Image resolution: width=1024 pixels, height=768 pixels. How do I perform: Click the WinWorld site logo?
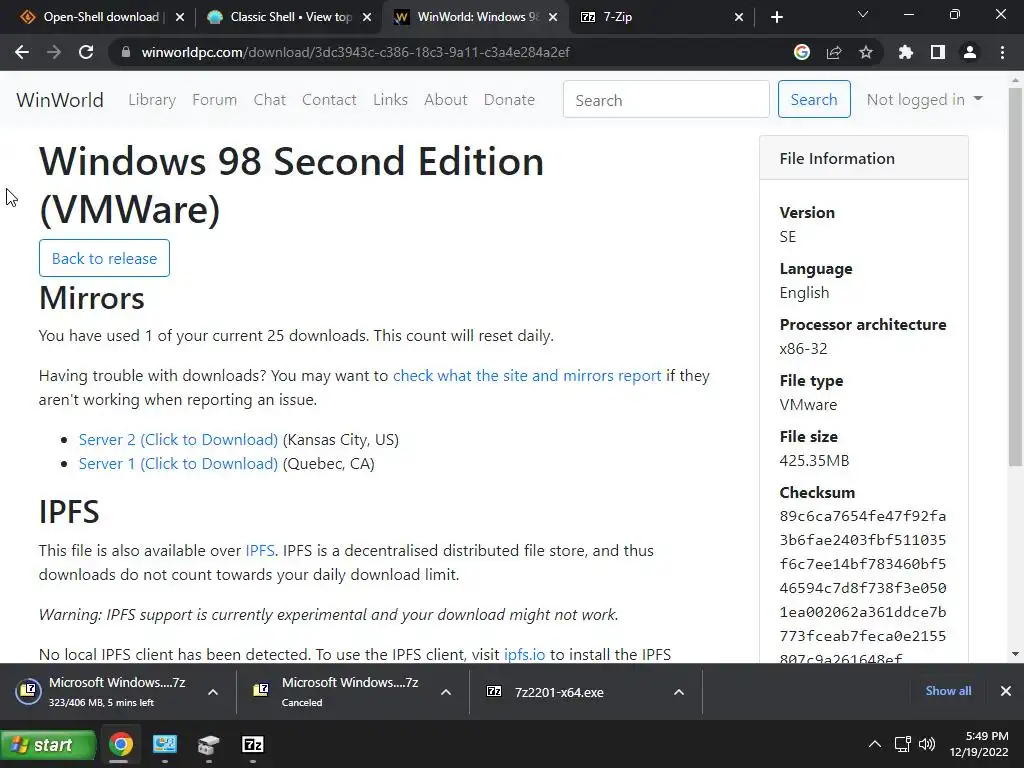60,100
